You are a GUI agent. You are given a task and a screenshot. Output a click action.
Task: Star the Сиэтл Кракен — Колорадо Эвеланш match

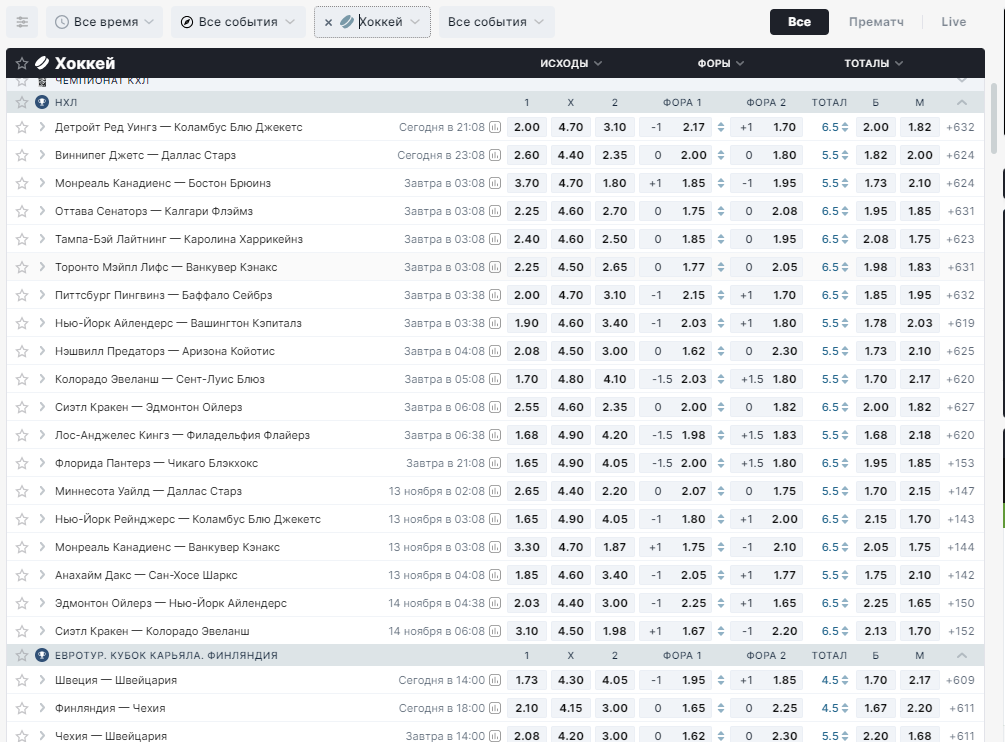click(x=22, y=631)
